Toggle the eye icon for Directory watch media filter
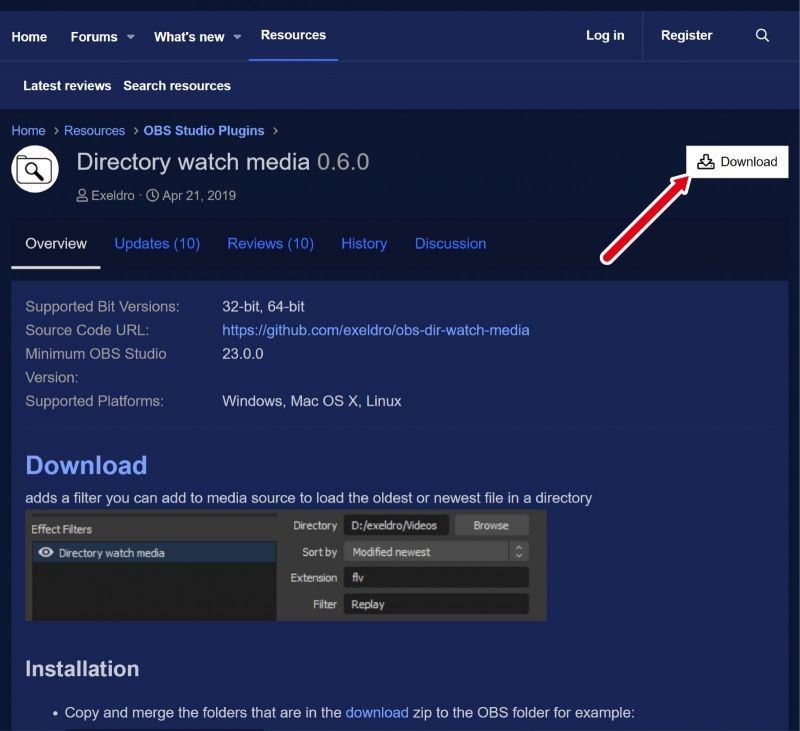This screenshot has width=800, height=731. (x=45, y=552)
